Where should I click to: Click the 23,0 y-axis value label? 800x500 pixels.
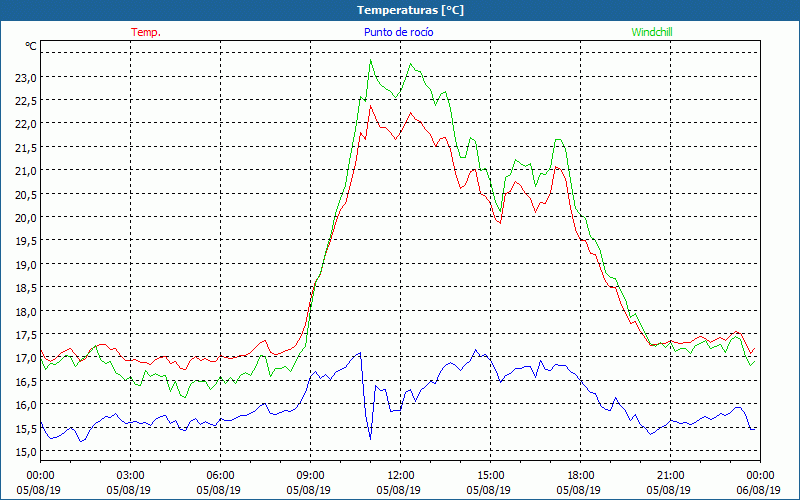(x=25, y=77)
